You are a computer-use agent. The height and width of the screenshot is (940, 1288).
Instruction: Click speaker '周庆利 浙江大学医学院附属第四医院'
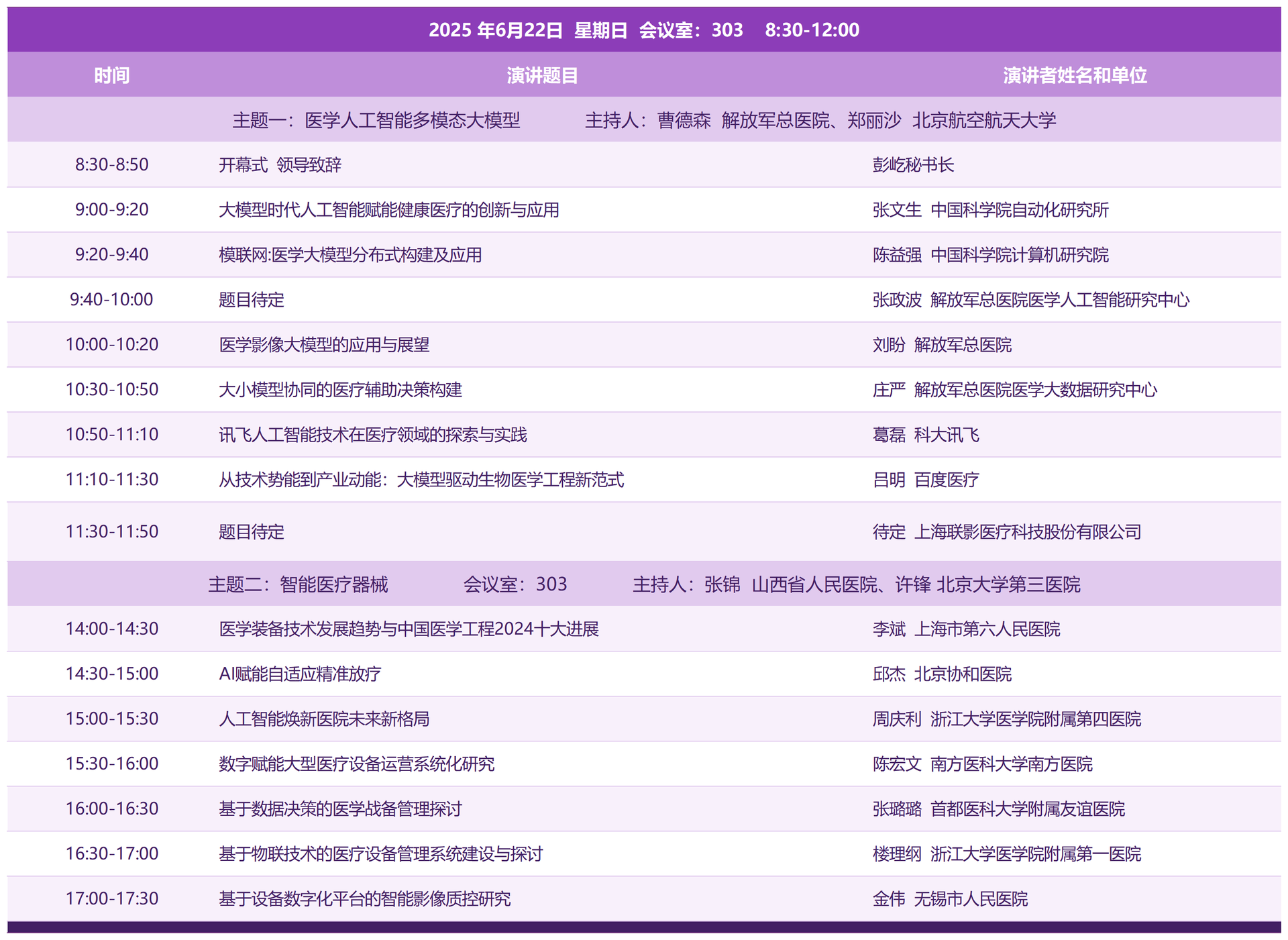click(1006, 719)
